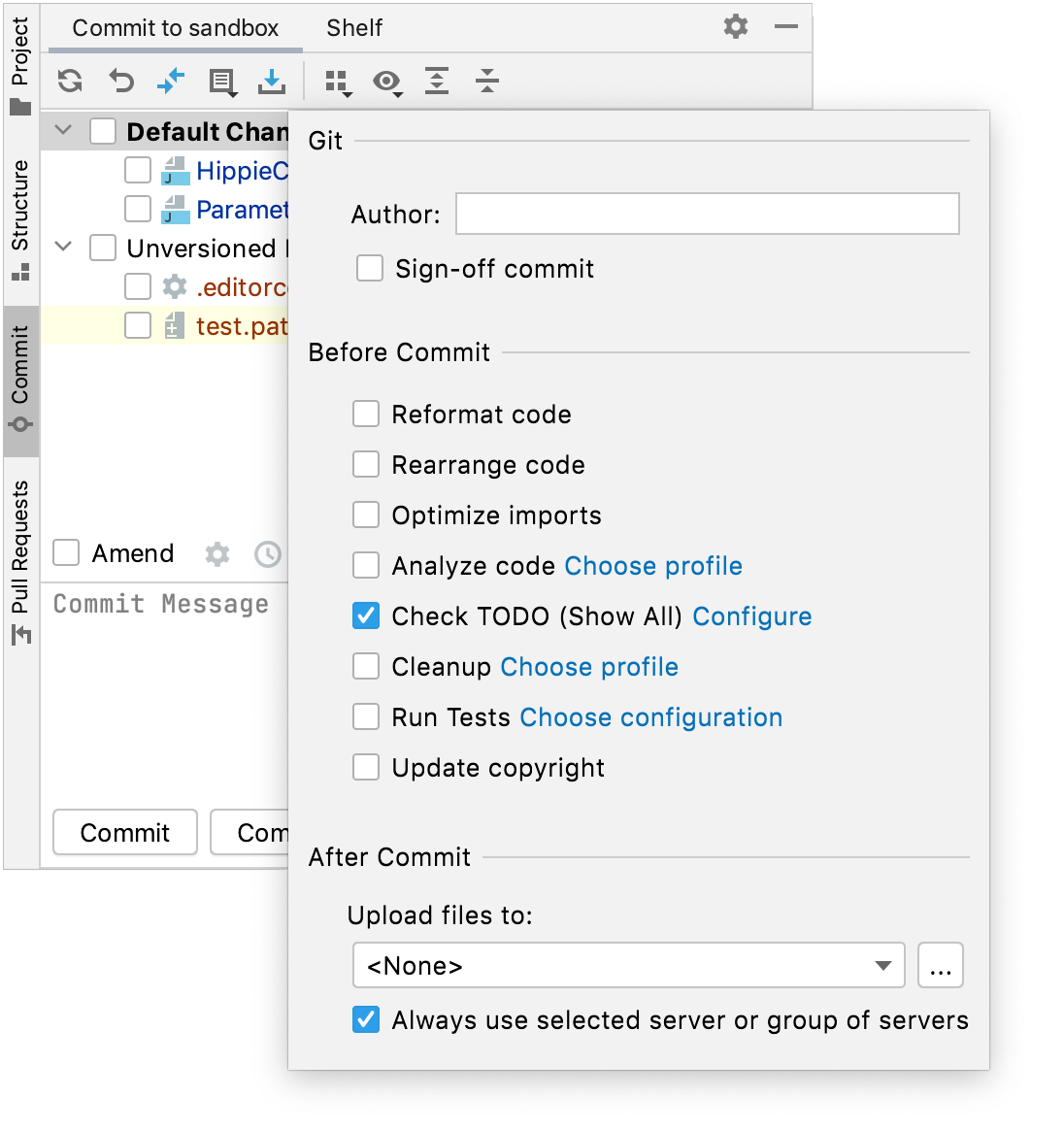Click Choose configuration link for Run Tests

651,717
